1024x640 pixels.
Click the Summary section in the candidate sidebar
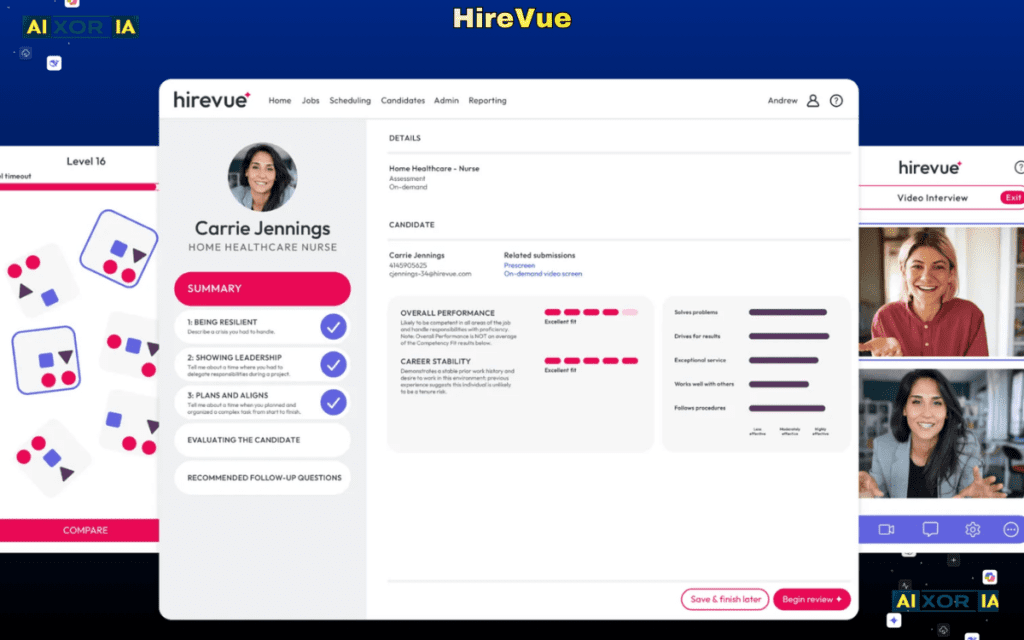point(262,288)
